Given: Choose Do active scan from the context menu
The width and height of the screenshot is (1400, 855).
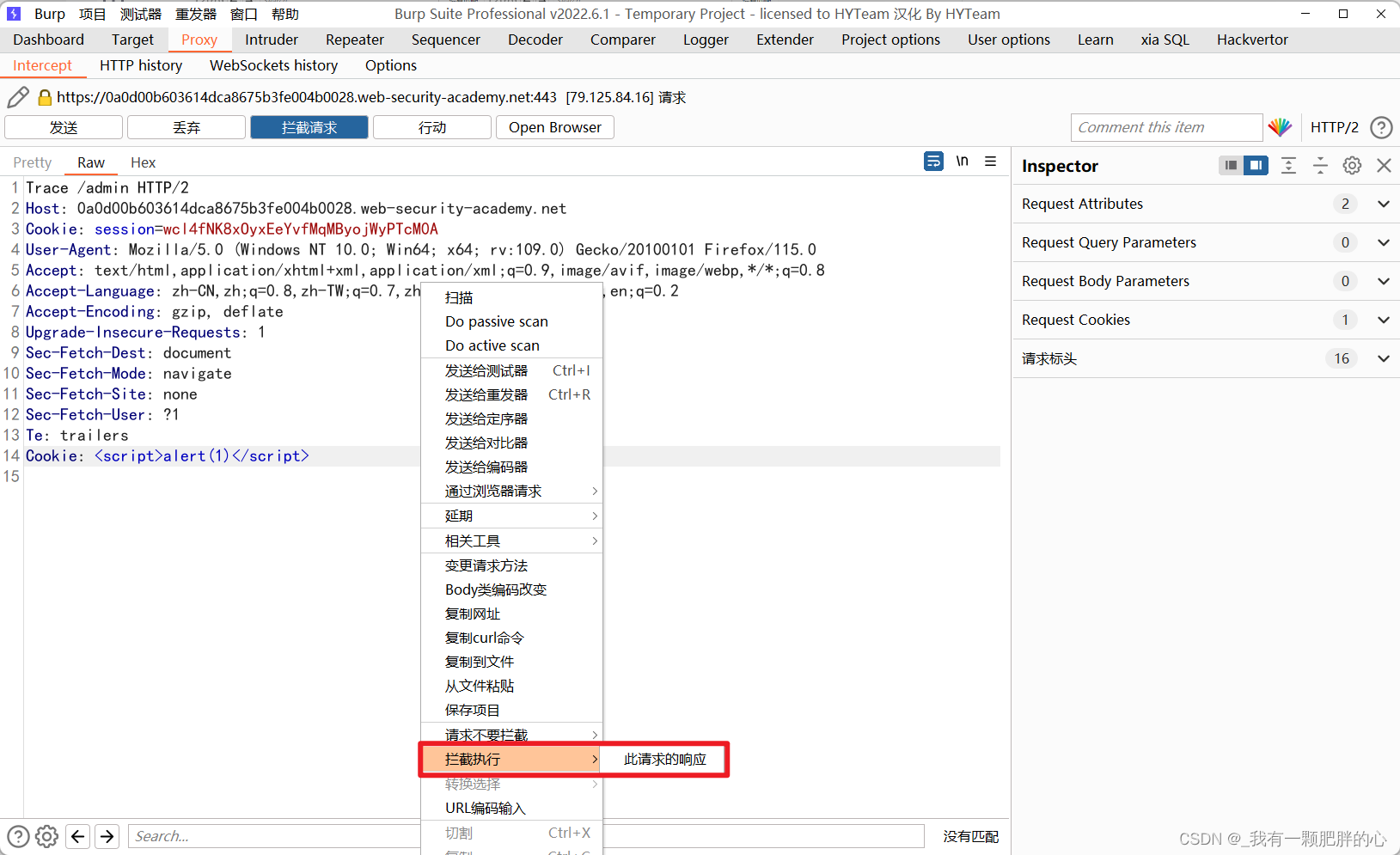Looking at the screenshot, I should pyautogui.click(x=512, y=345).
